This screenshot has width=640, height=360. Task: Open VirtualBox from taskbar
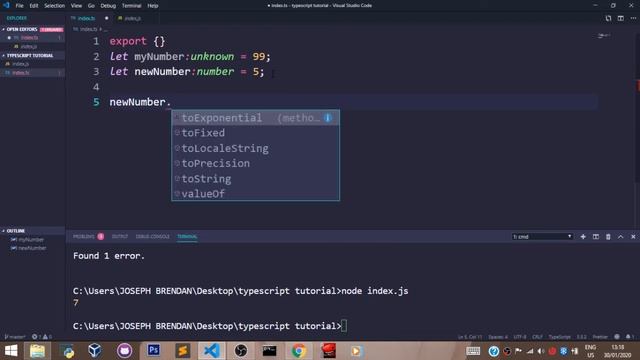pos(95,351)
